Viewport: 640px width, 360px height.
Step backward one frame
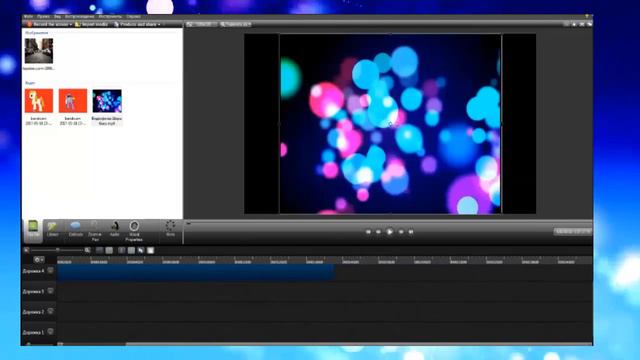378,232
